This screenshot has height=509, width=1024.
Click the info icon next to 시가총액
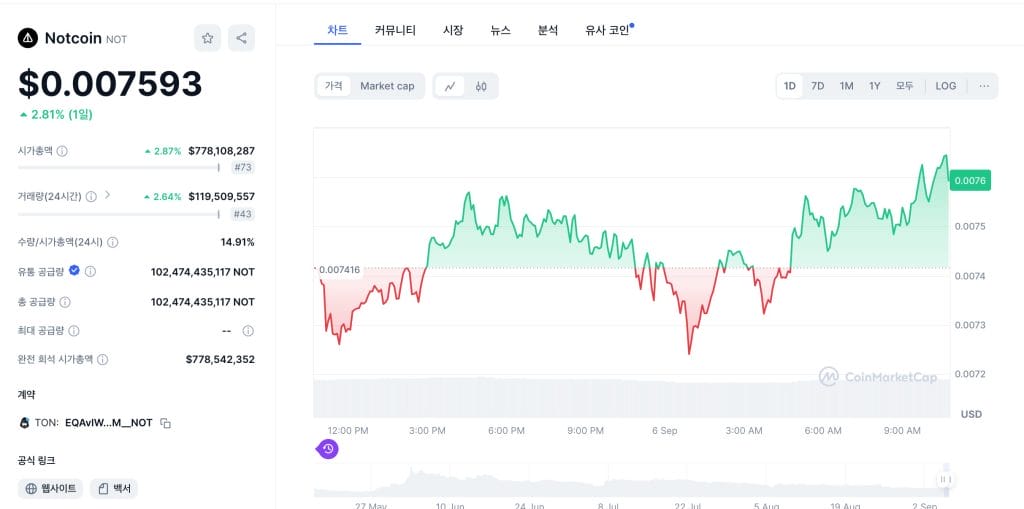tap(62, 151)
